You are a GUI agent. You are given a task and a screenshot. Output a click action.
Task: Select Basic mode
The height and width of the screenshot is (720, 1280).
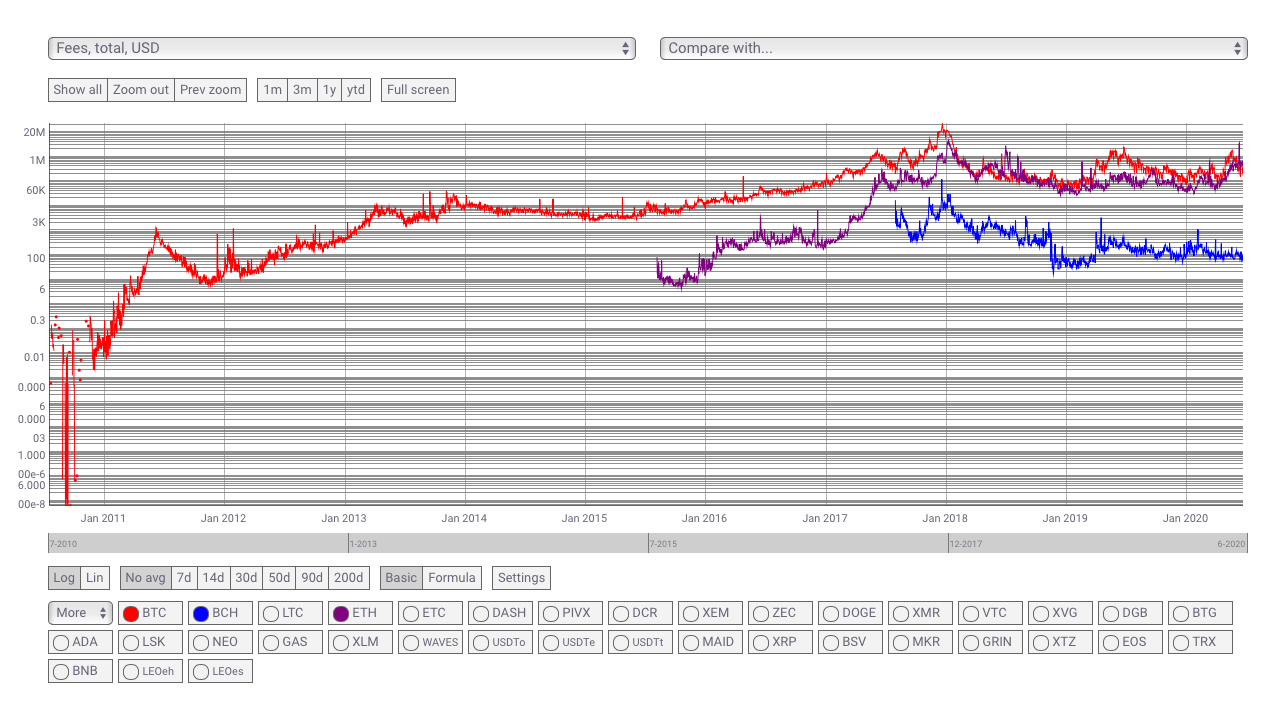click(x=401, y=578)
